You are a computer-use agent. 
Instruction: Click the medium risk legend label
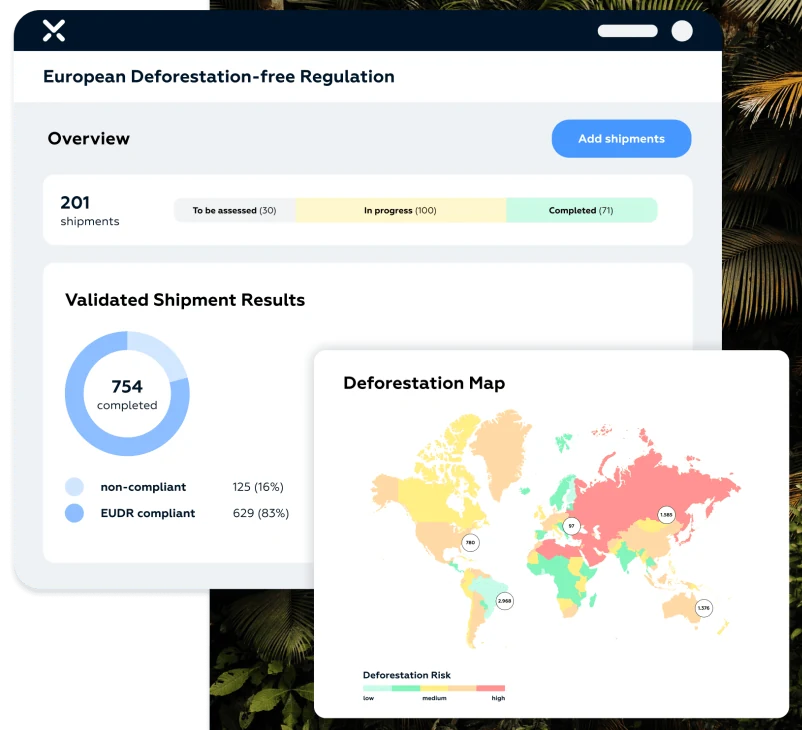click(x=434, y=698)
